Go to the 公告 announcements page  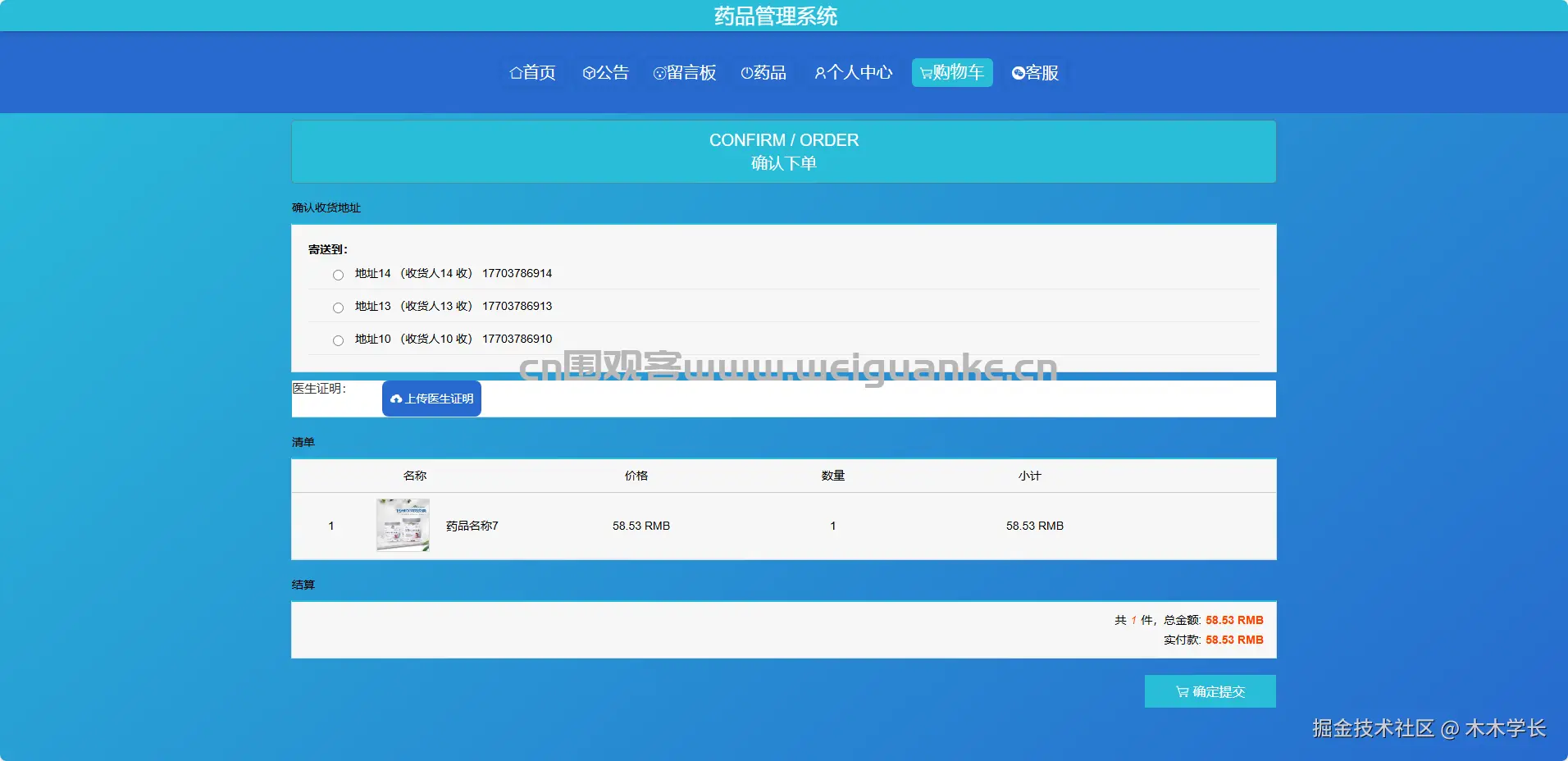(605, 72)
